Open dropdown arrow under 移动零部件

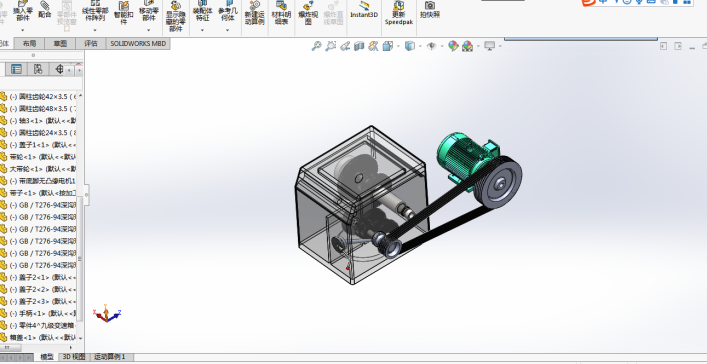tap(149, 30)
